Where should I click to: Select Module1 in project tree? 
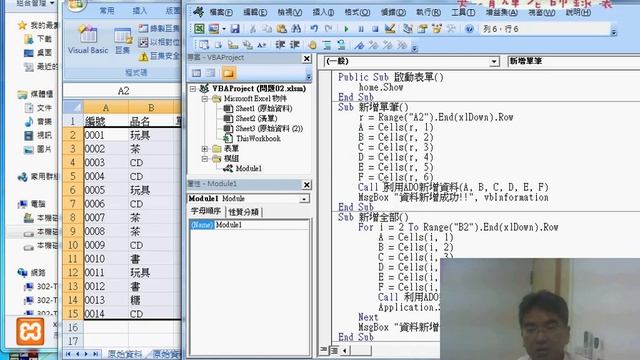click(242, 168)
